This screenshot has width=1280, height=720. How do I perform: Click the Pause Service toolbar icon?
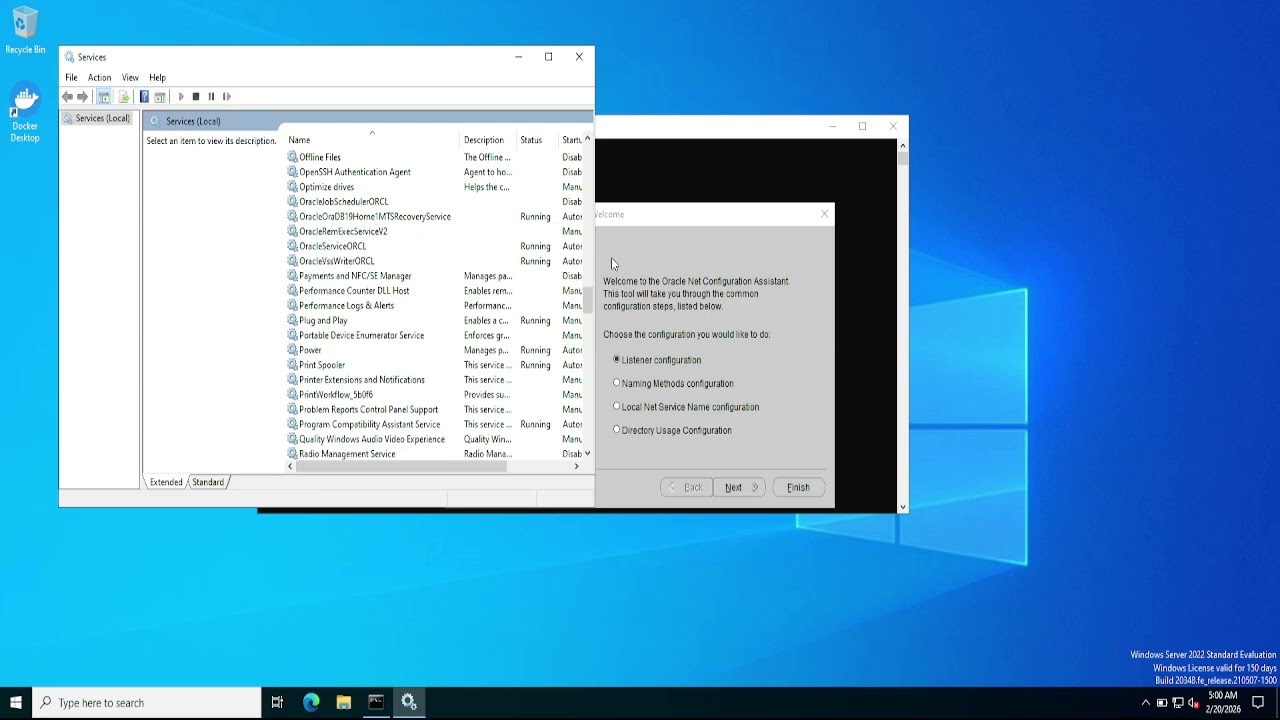[x=211, y=97]
